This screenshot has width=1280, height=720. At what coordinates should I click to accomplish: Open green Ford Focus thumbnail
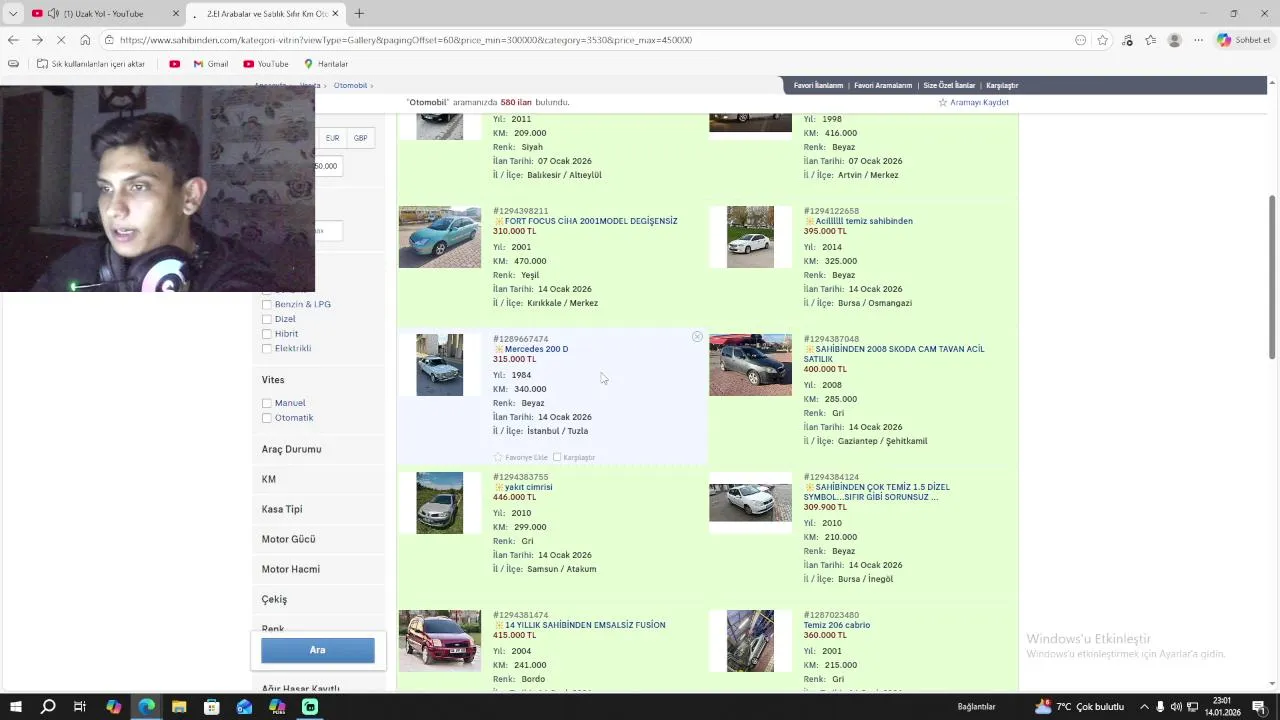[440, 237]
